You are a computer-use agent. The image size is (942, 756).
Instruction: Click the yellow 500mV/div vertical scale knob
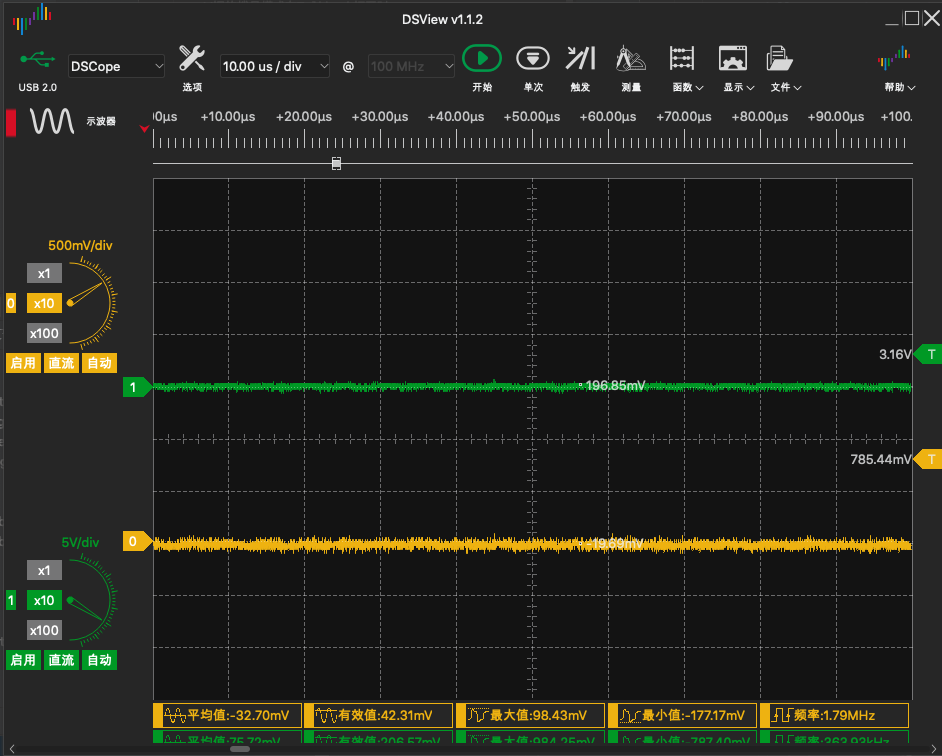coord(91,303)
